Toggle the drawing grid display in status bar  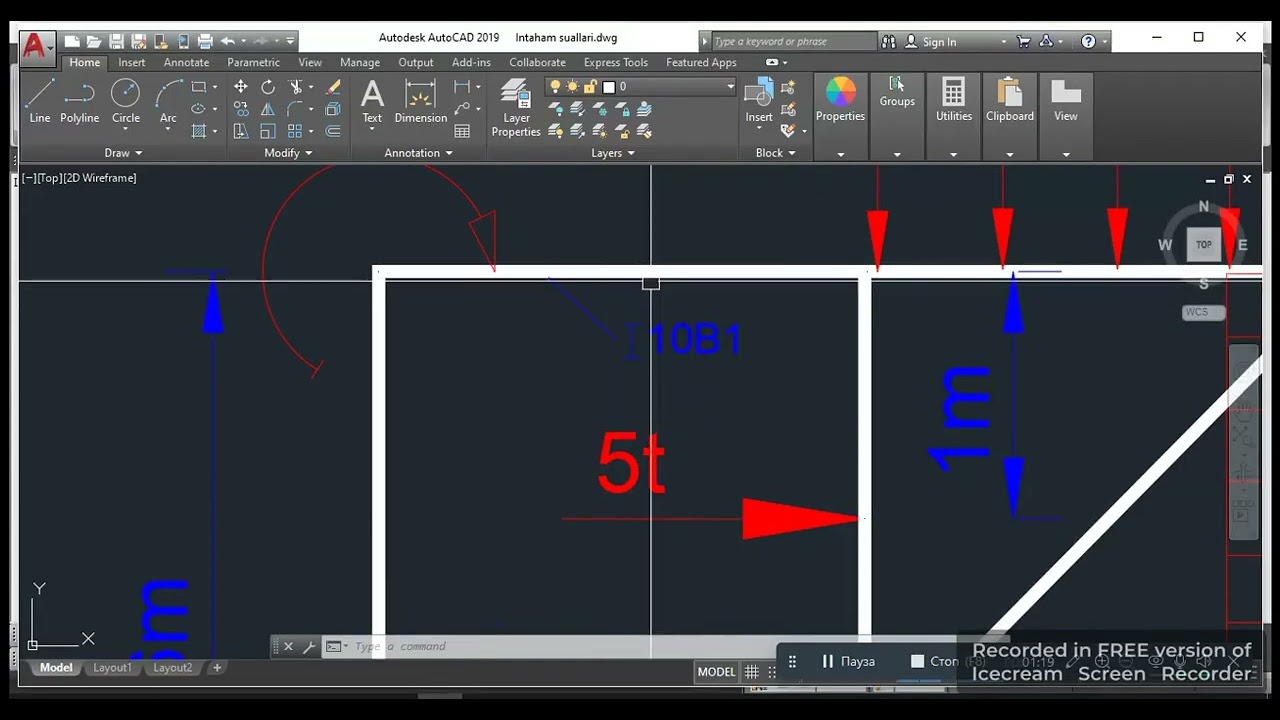coord(752,672)
